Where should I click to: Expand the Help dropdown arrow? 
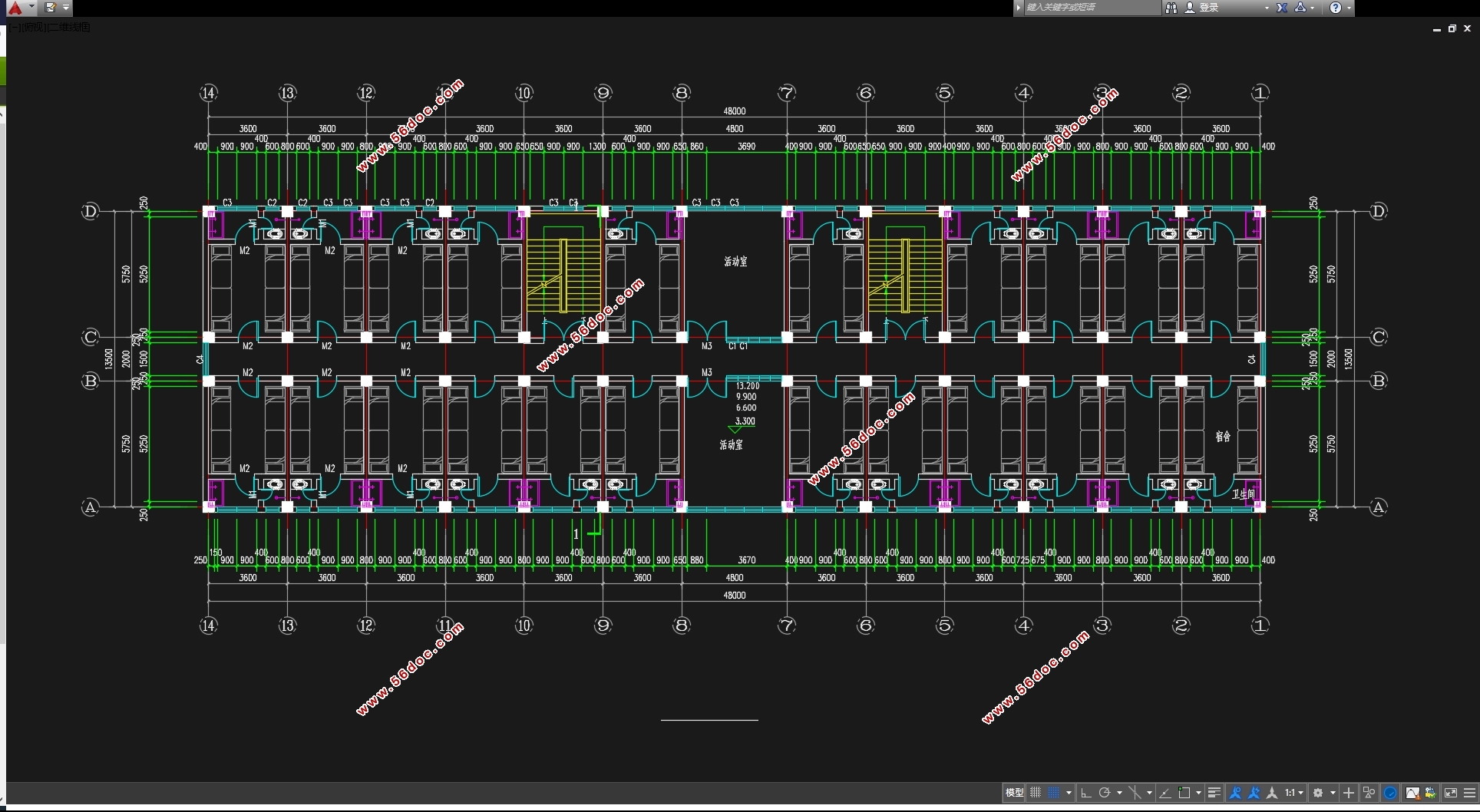(x=1349, y=8)
